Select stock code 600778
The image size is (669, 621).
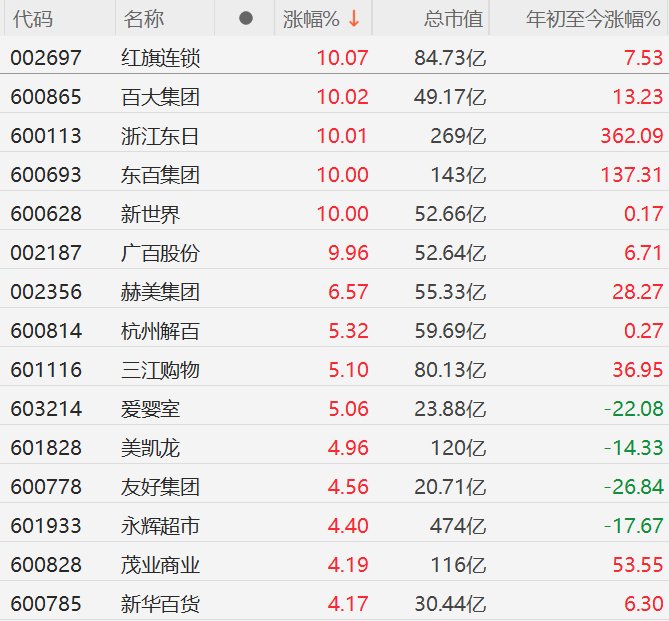[46, 487]
